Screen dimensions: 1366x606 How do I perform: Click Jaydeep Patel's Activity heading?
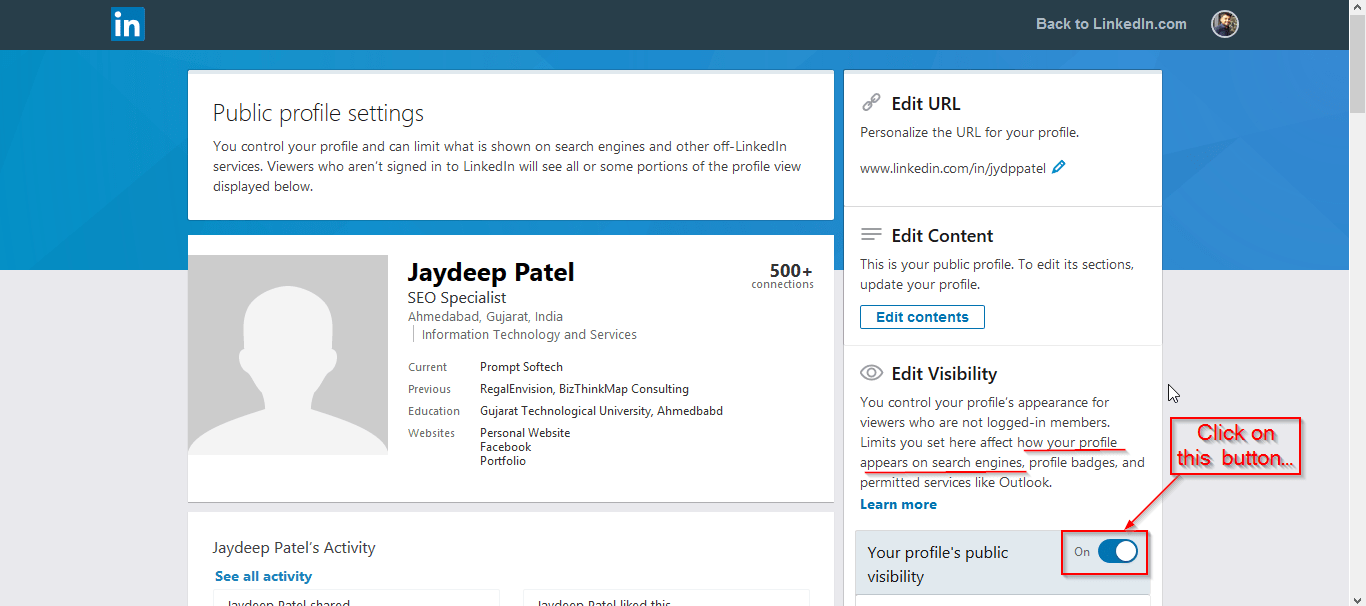294,548
